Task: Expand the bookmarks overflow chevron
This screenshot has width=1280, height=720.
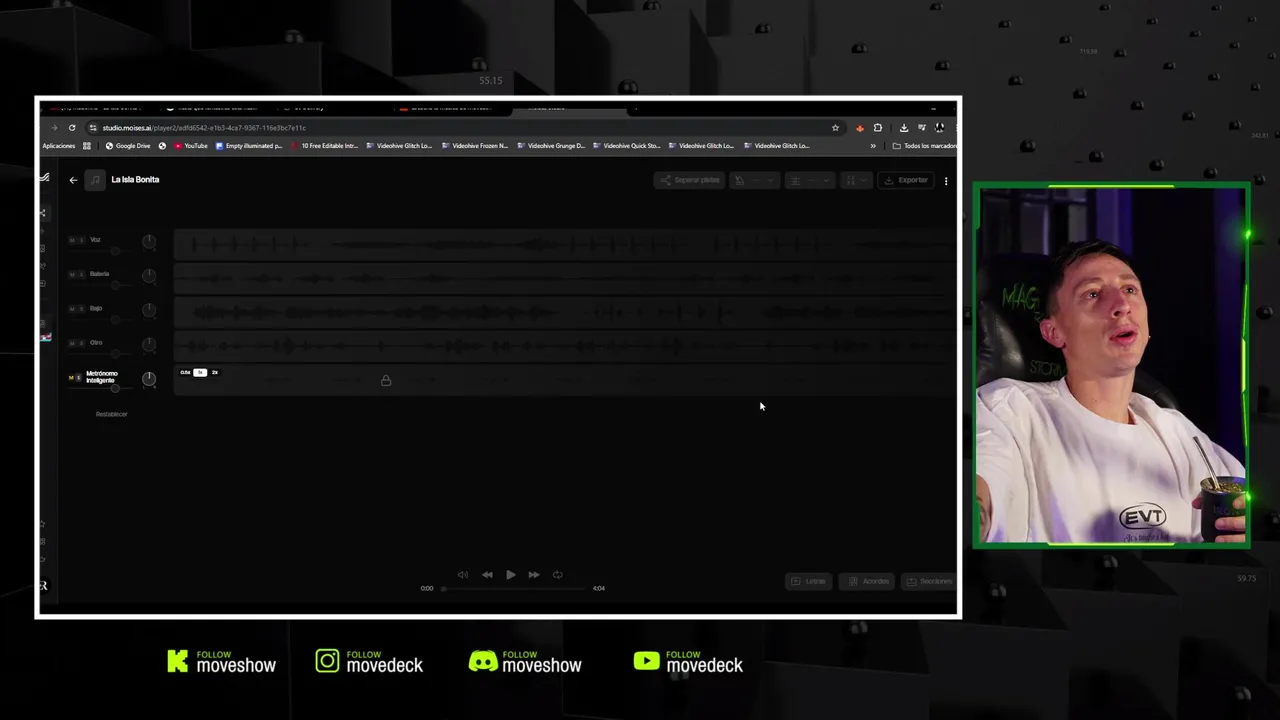Action: (873, 146)
